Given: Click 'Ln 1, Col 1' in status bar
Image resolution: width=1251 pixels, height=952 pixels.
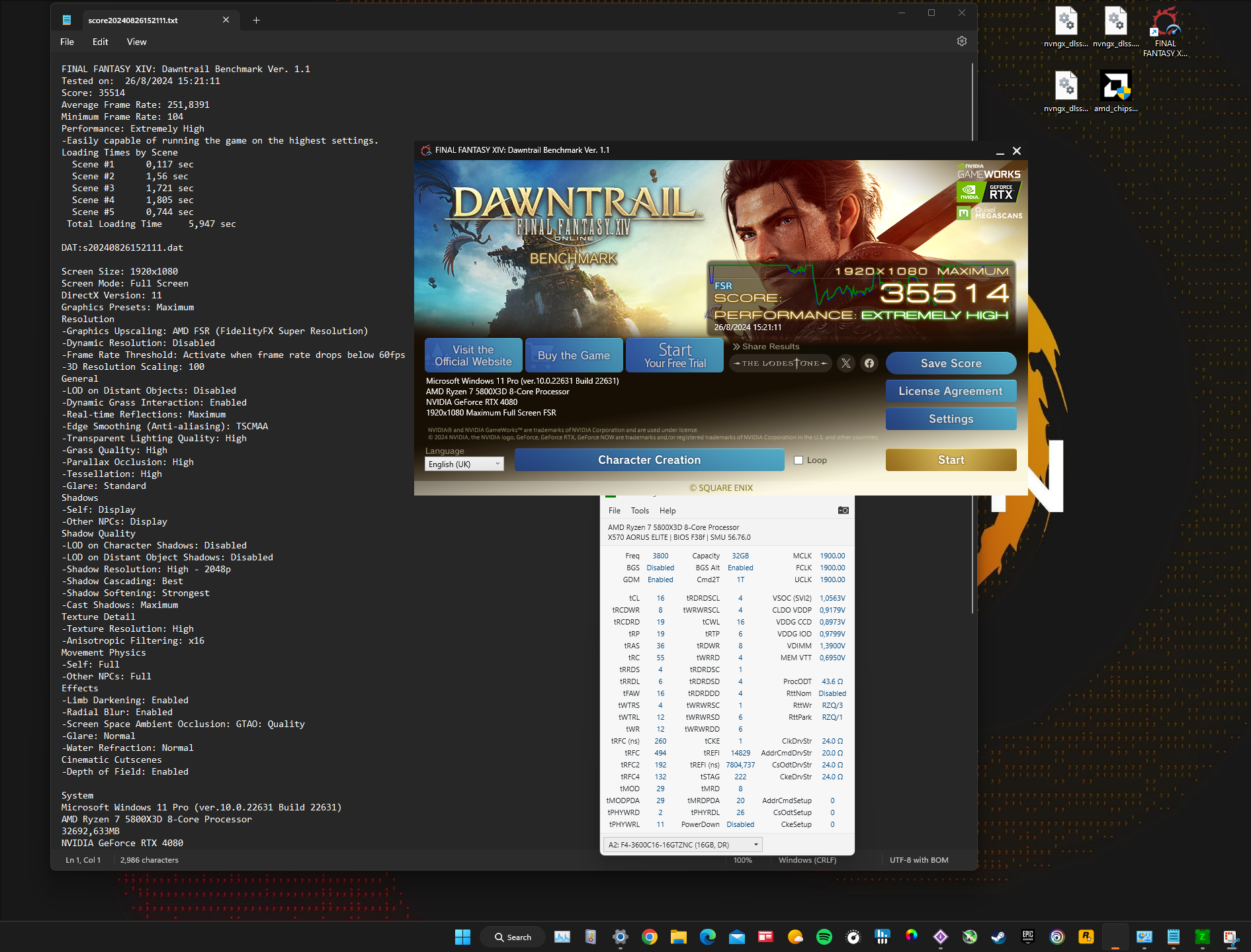Looking at the screenshot, I should pos(83,860).
